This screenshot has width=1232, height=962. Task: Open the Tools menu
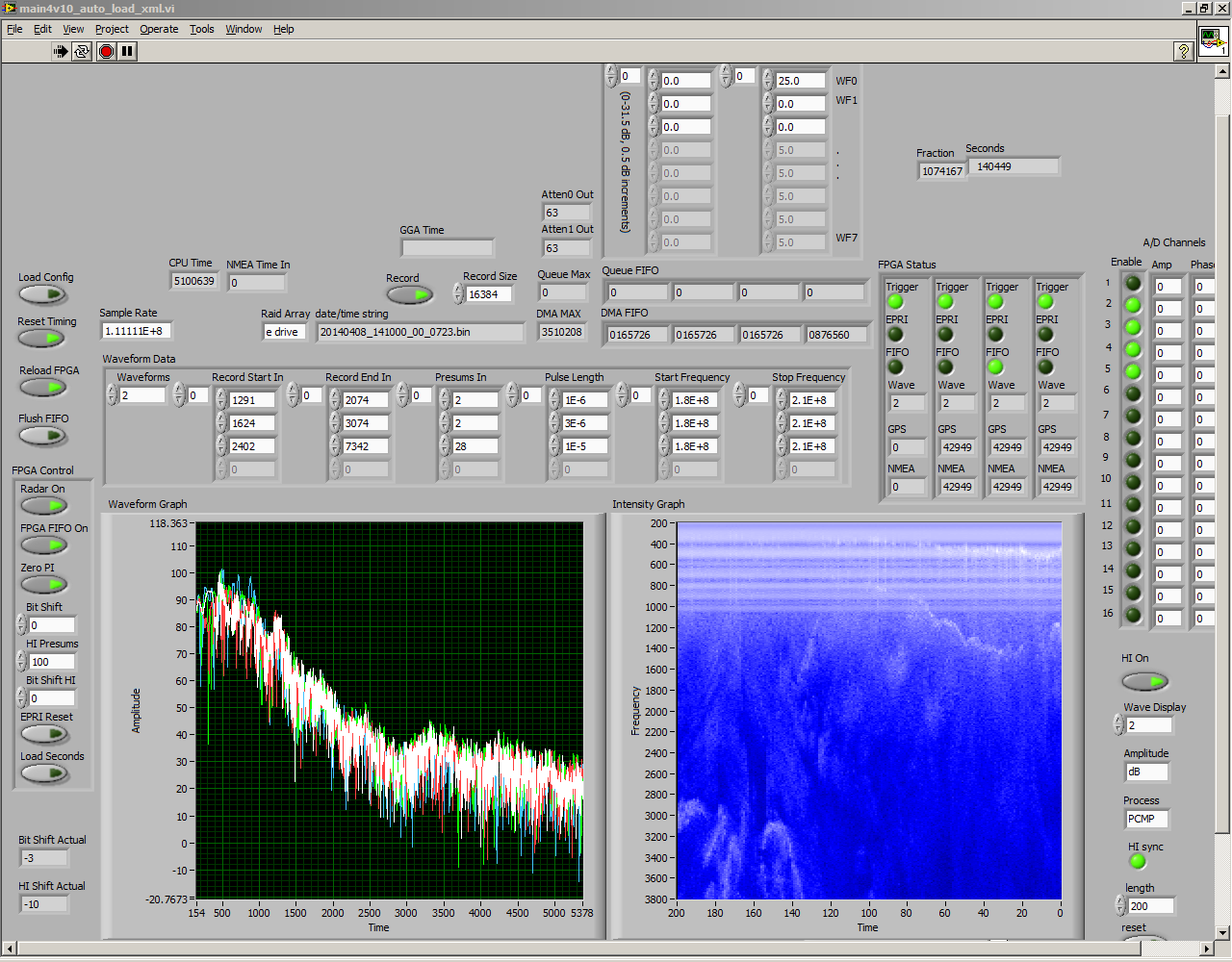pyautogui.click(x=201, y=29)
